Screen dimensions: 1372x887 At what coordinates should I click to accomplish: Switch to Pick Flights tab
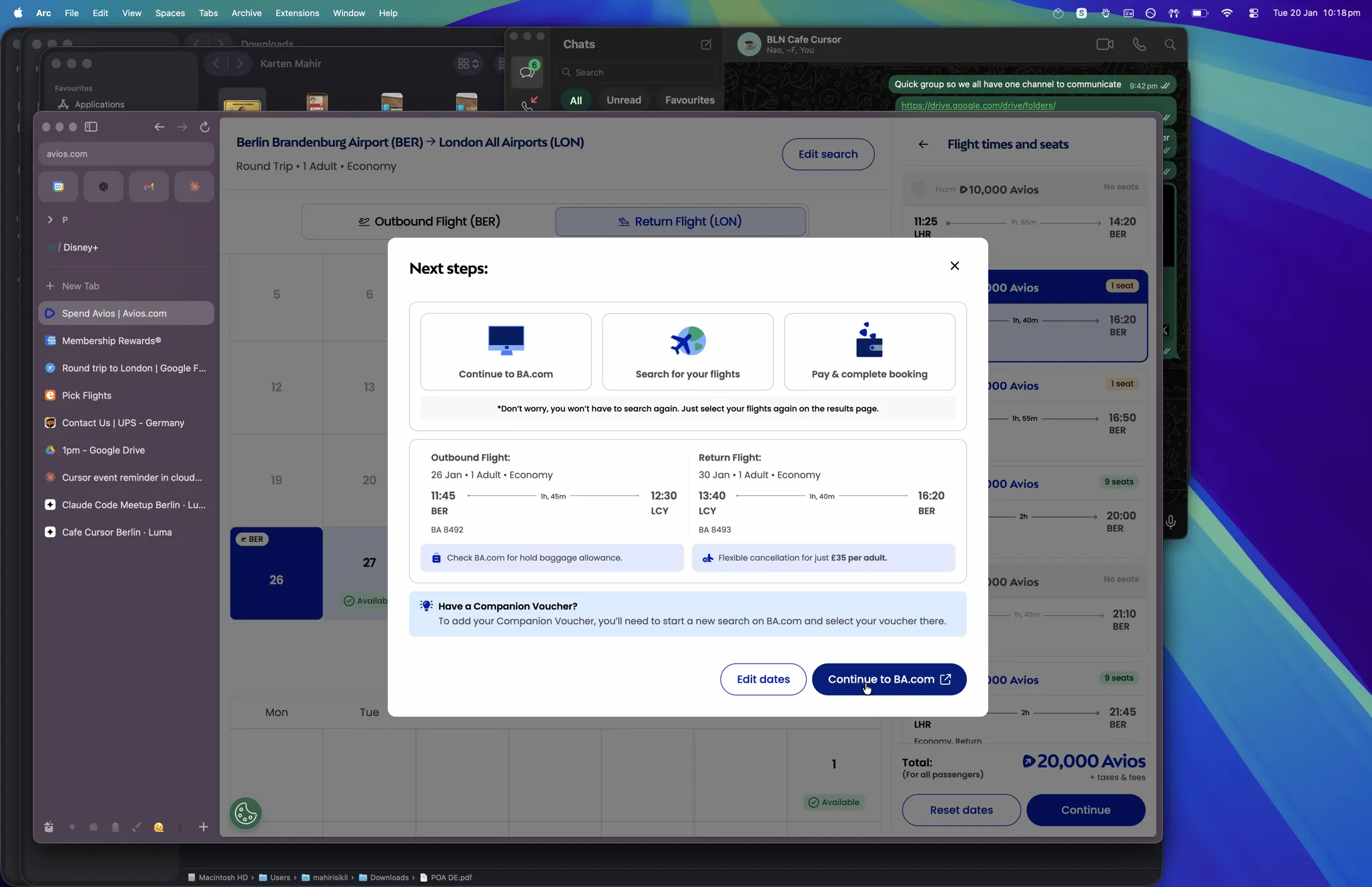[x=126, y=396]
